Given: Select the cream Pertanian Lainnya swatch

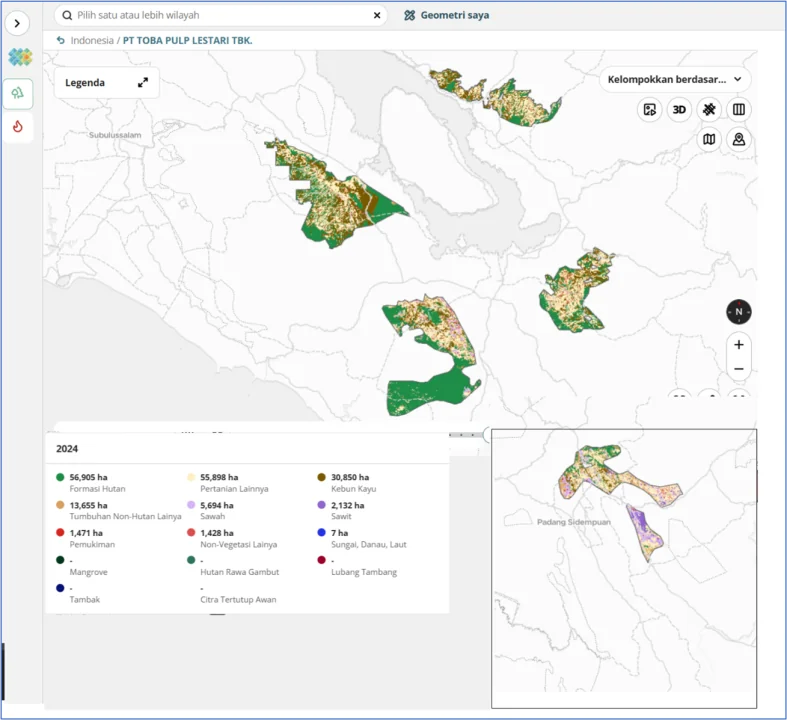Looking at the screenshot, I should click(191, 477).
